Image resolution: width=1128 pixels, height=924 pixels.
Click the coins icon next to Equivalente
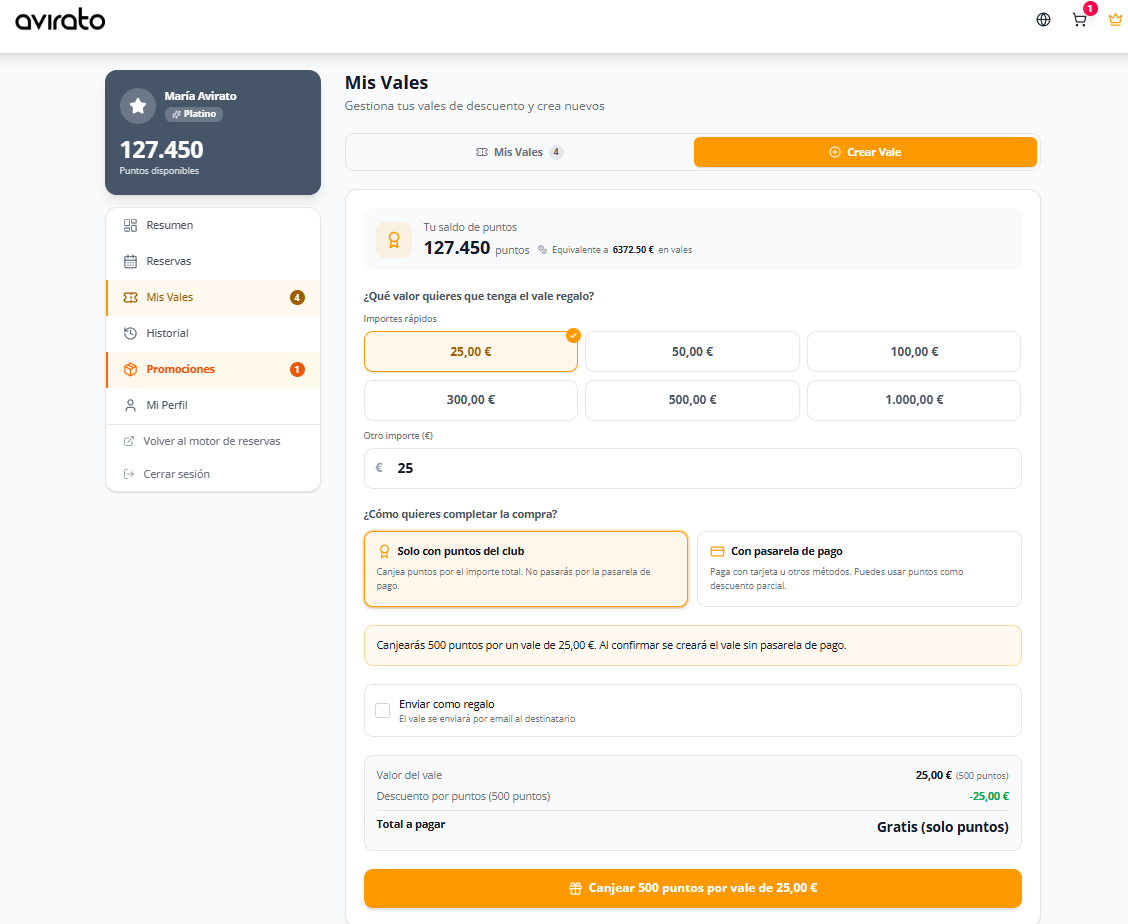click(542, 250)
